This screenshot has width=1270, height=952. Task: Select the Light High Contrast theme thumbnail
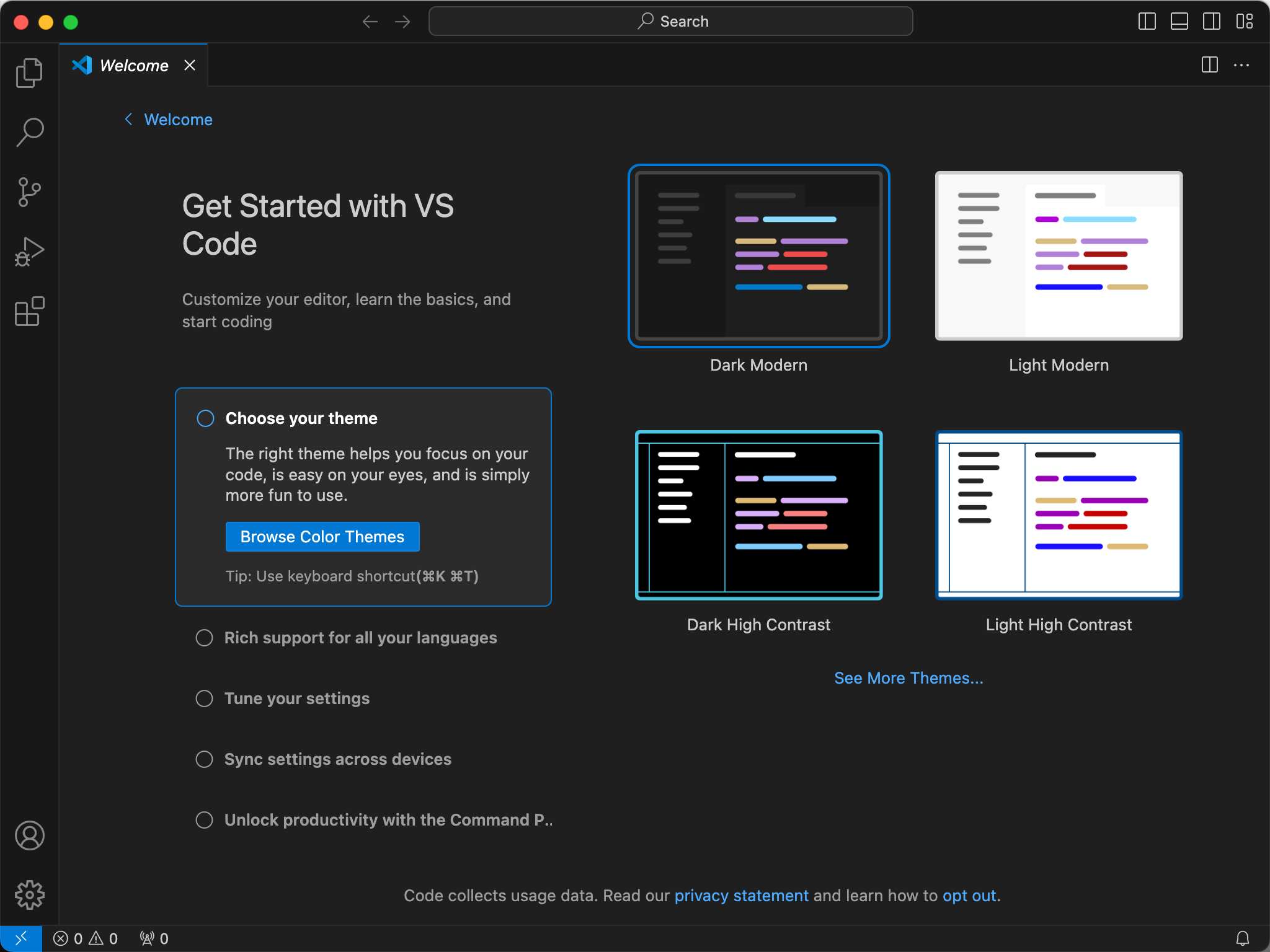click(1057, 515)
